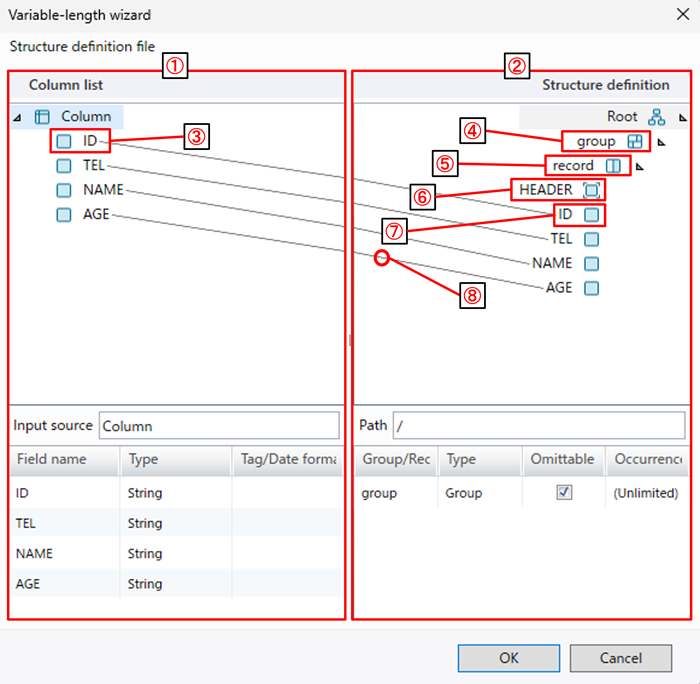This screenshot has height=684, width=700.
Task: Collapse the group node expander arrow
Action: [x=661, y=142]
